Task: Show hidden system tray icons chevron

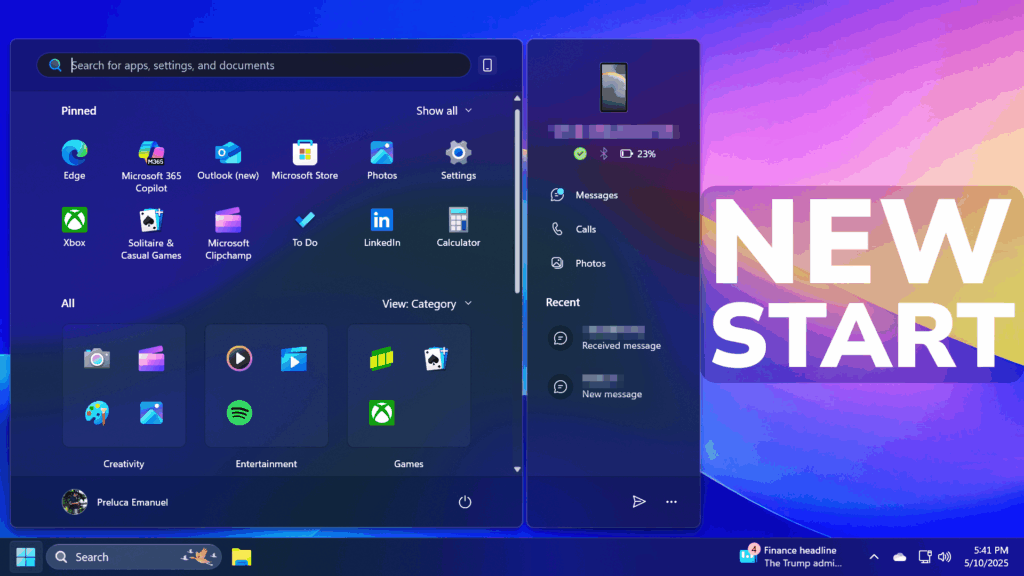Action: click(x=874, y=557)
